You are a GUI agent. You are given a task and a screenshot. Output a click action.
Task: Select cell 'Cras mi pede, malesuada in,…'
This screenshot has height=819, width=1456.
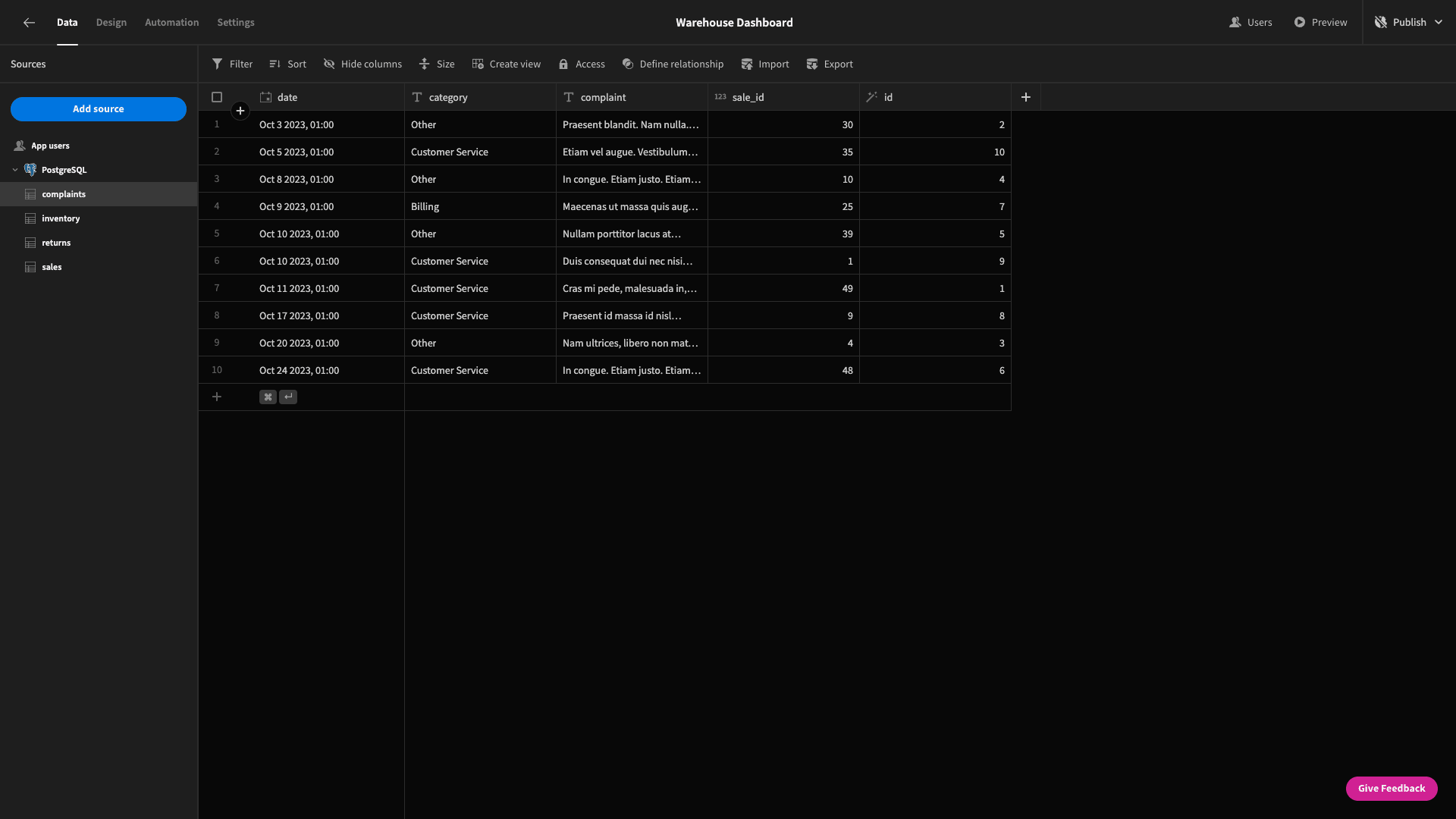point(632,288)
